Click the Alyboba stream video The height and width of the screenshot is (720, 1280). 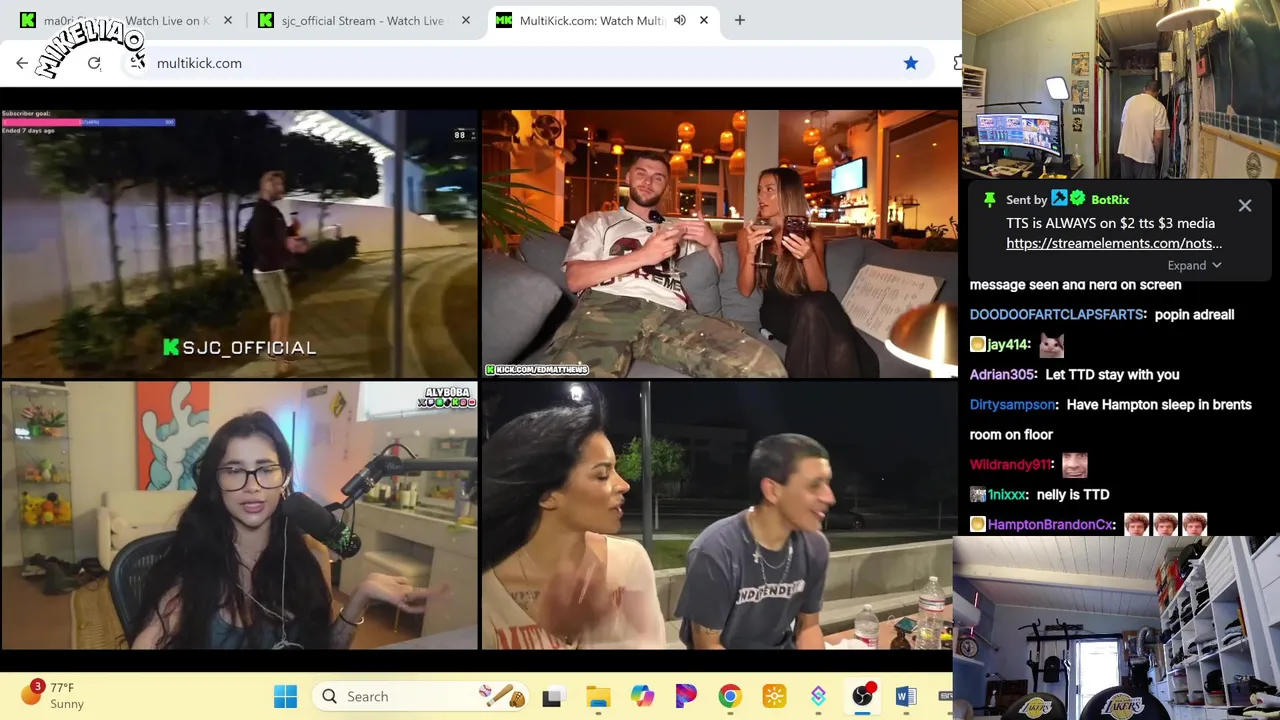(x=239, y=516)
